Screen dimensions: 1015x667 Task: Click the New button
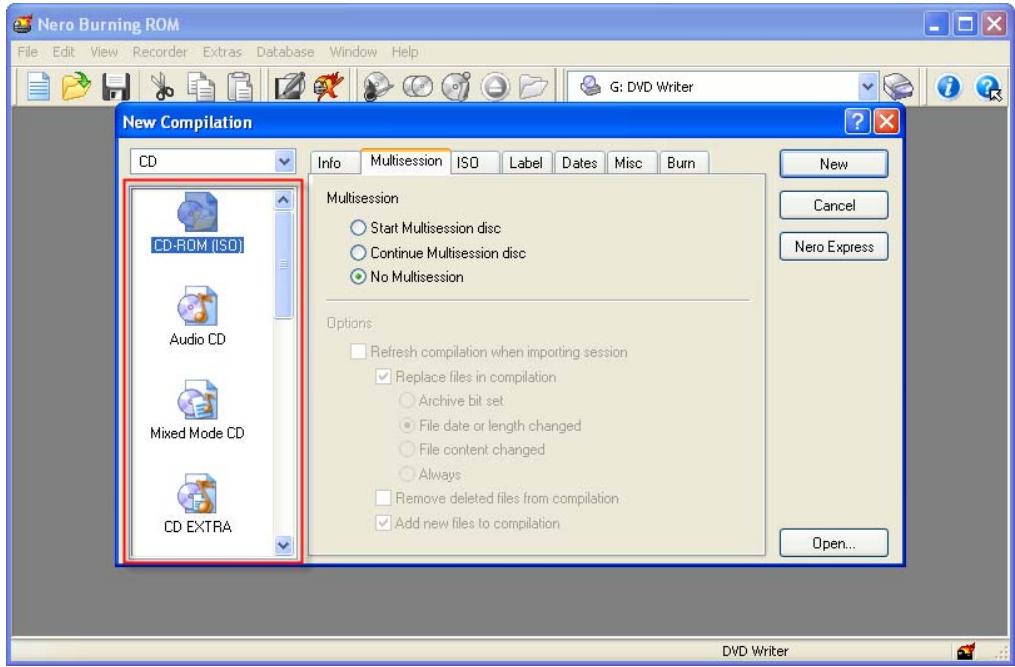tap(834, 164)
